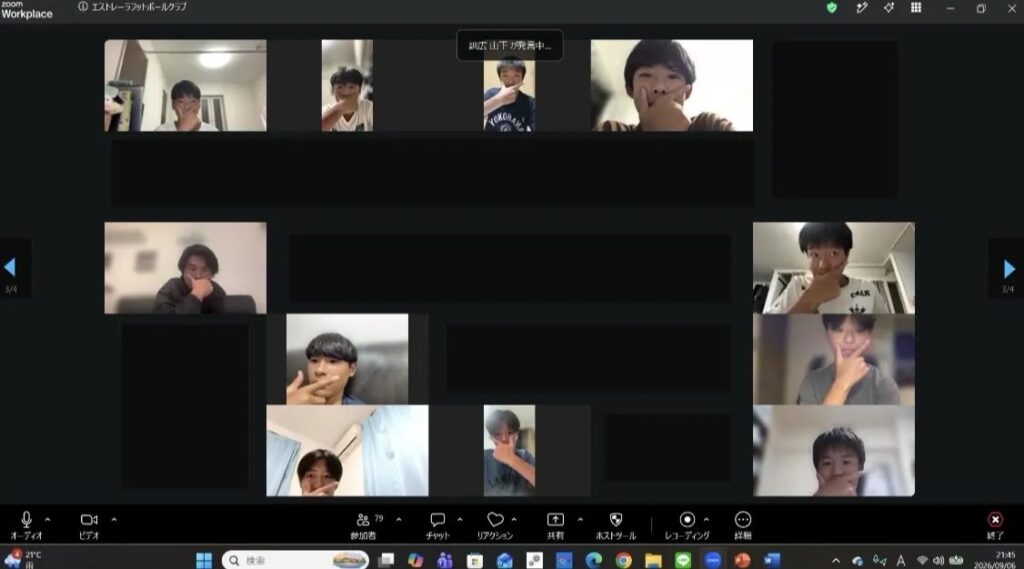Toggle the microphone audio button

[x=26, y=525]
